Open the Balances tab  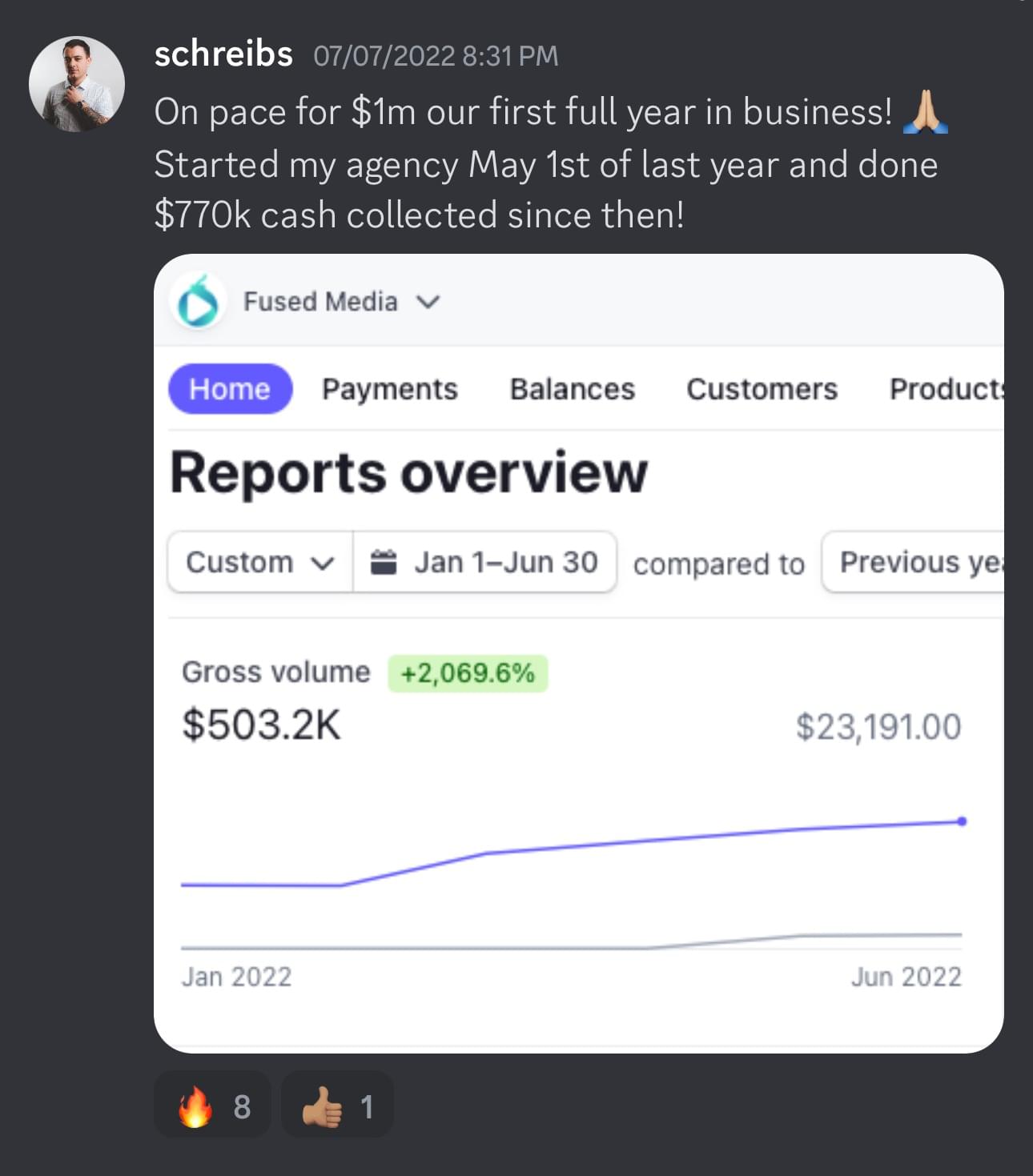point(572,389)
